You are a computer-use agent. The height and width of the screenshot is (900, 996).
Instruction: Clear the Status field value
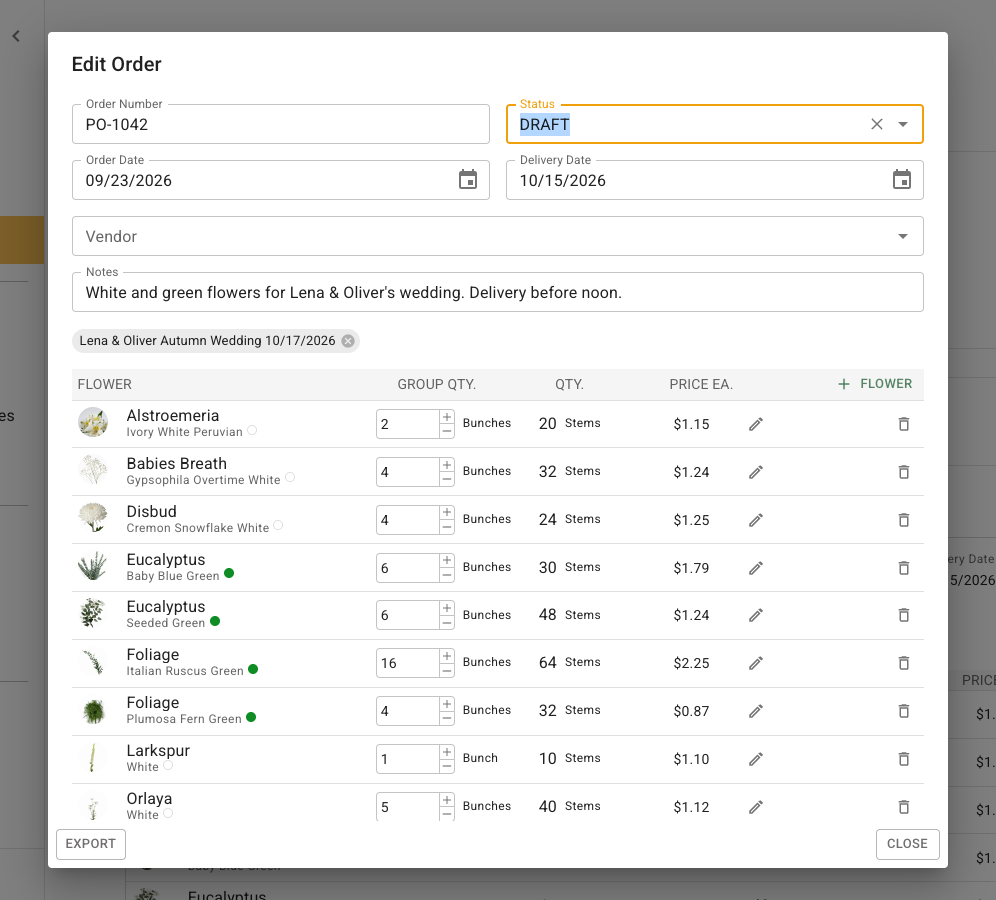(877, 124)
